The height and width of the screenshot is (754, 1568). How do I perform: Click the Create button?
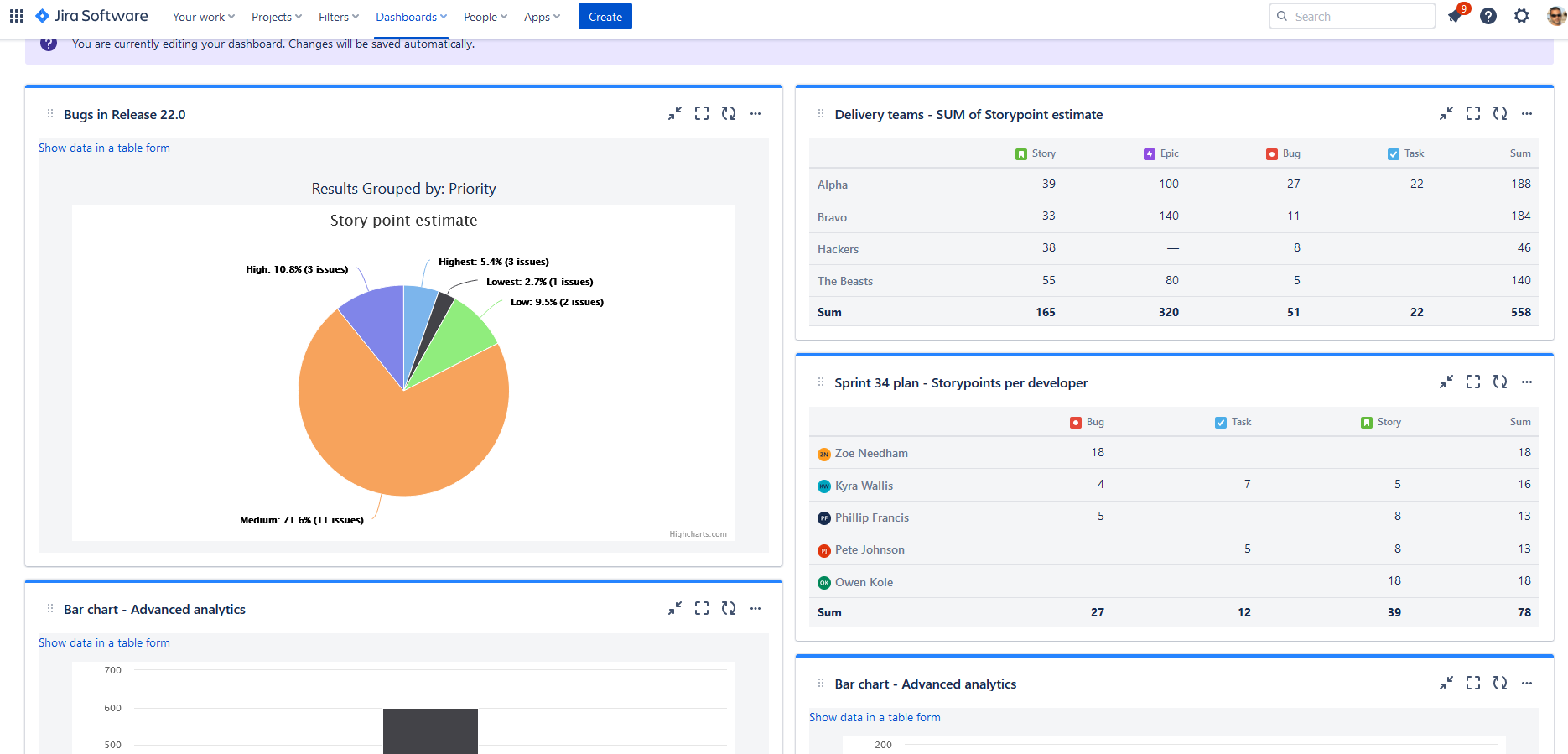point(605,17)
